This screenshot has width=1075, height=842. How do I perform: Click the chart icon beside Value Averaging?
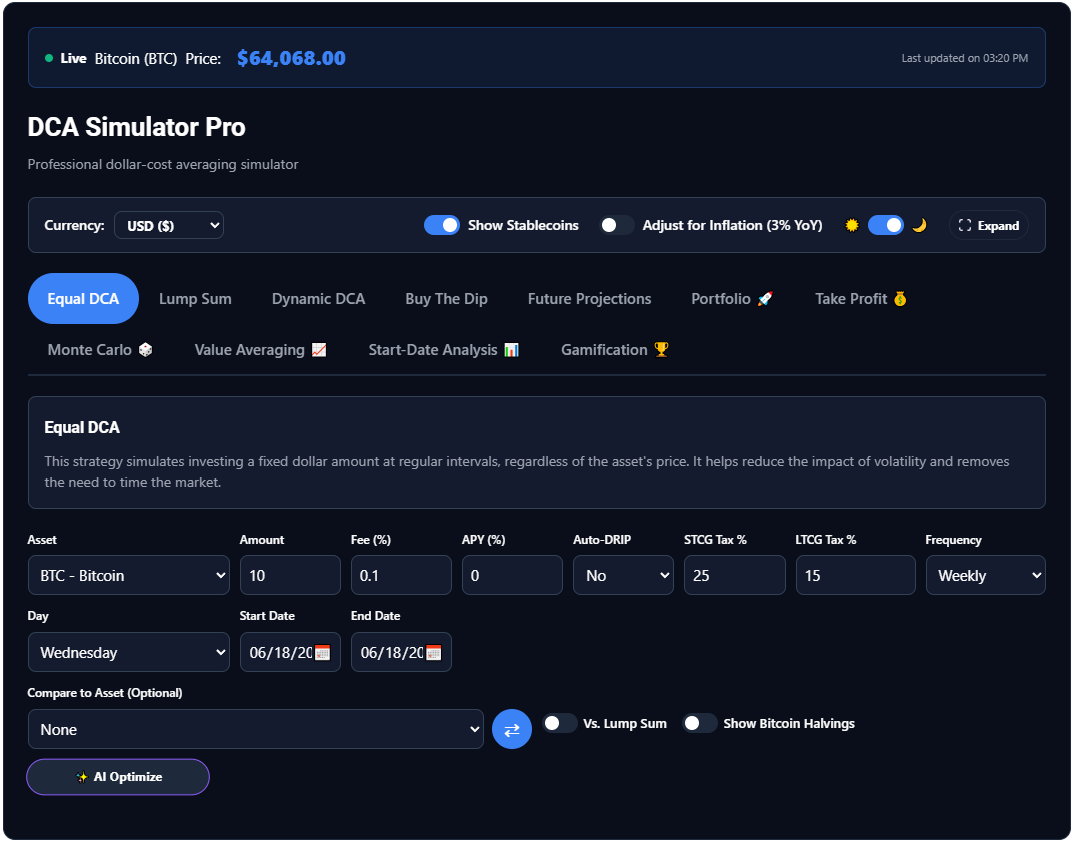click(319, 350)
